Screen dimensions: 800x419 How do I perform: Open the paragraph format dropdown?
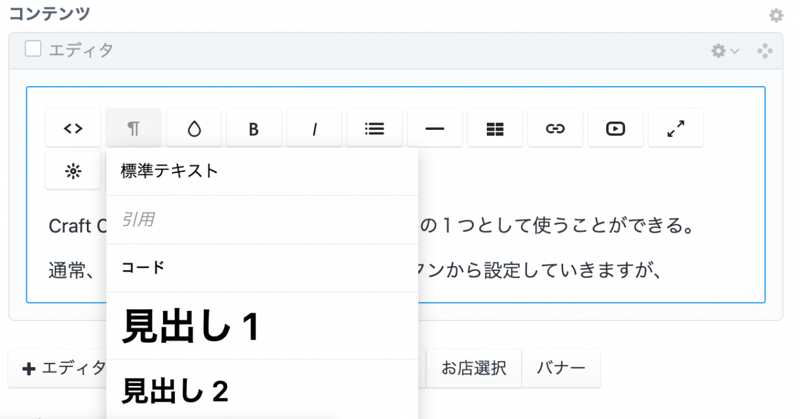point(133,128)
